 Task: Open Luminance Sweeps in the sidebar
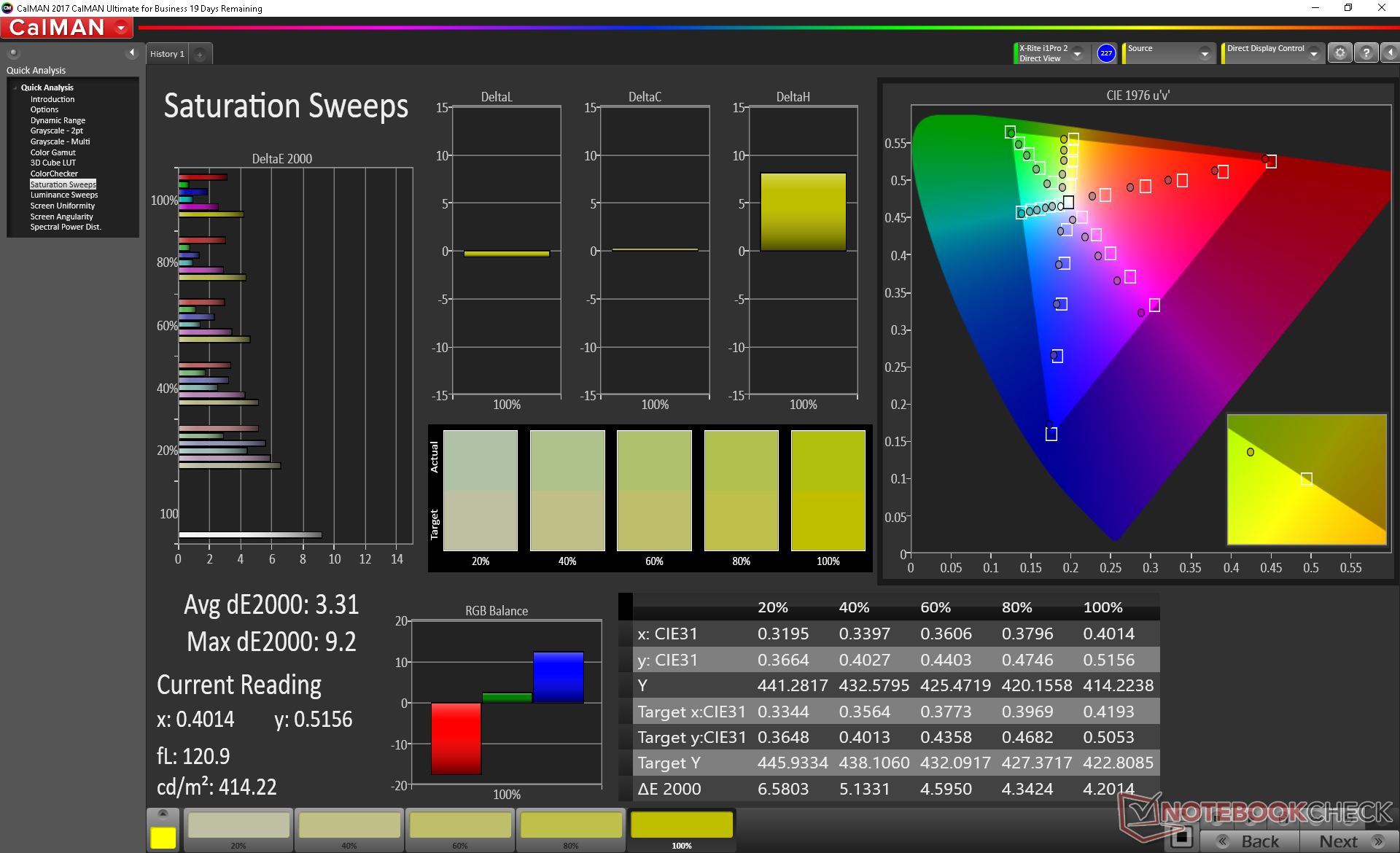pyautogui.click(x=64, y=195)
